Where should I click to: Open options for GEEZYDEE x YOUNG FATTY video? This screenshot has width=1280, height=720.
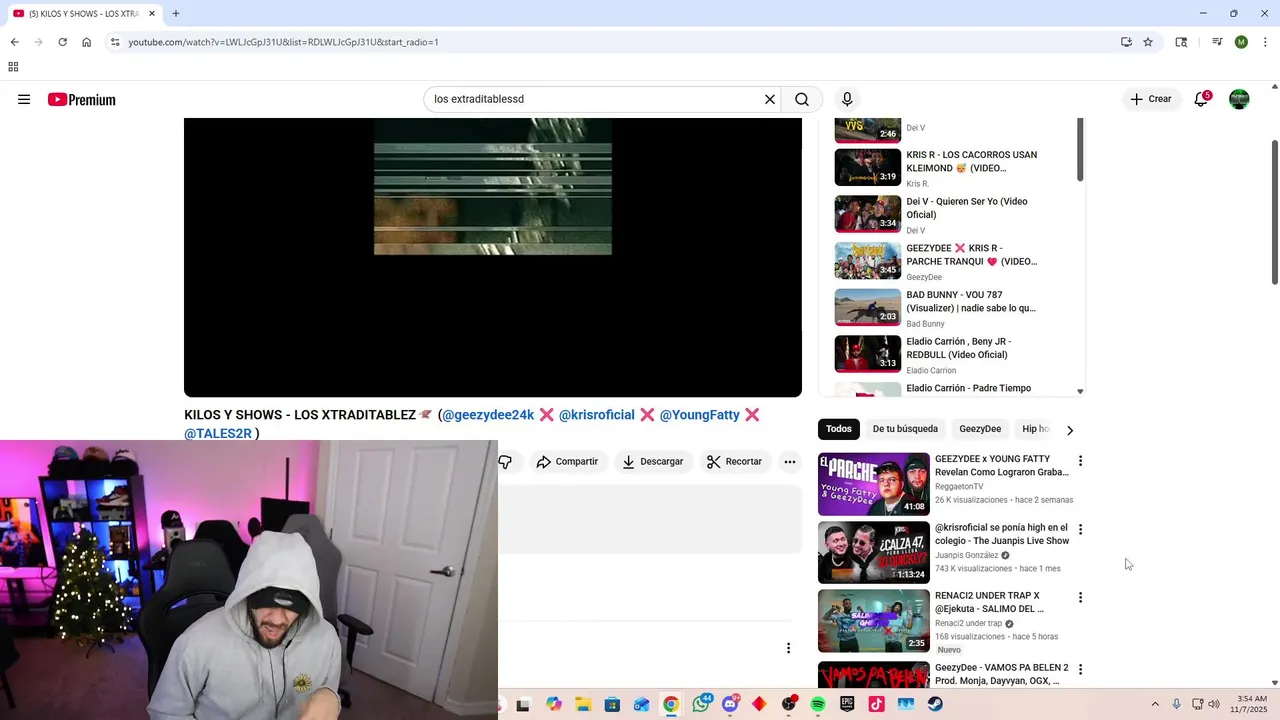(1080, 461)
